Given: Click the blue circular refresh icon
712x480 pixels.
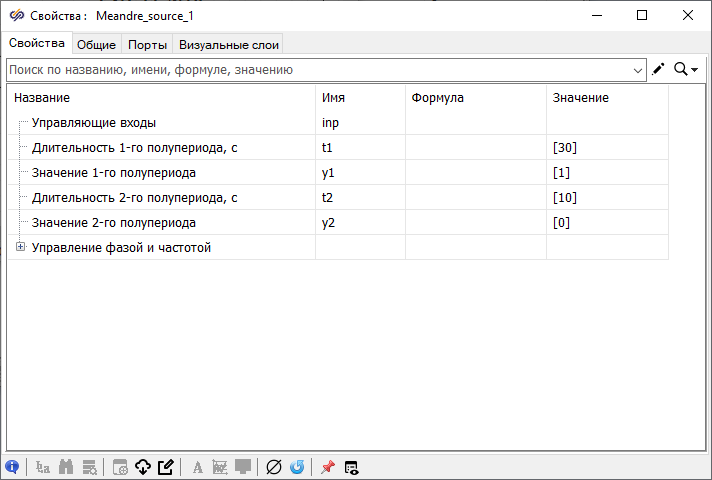Looking at the screenshot, I should [297, 467].
